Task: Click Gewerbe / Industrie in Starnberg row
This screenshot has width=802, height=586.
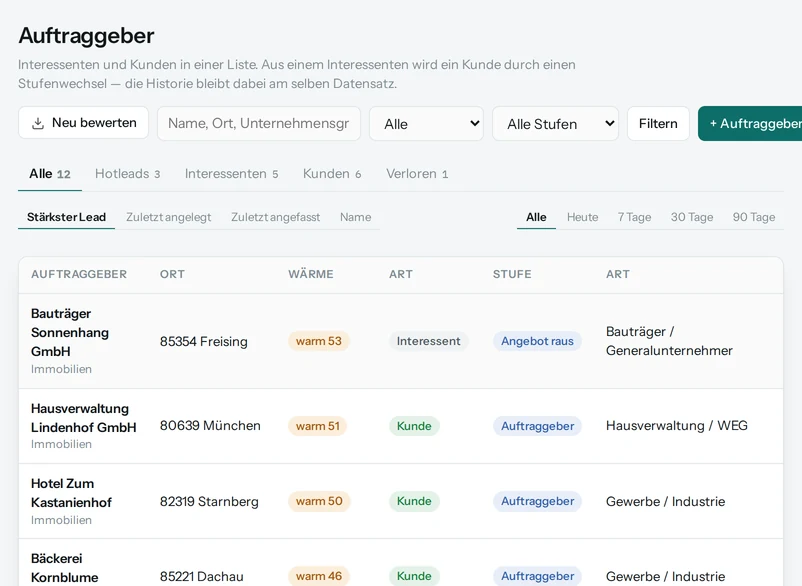Action: coord(665,501)
